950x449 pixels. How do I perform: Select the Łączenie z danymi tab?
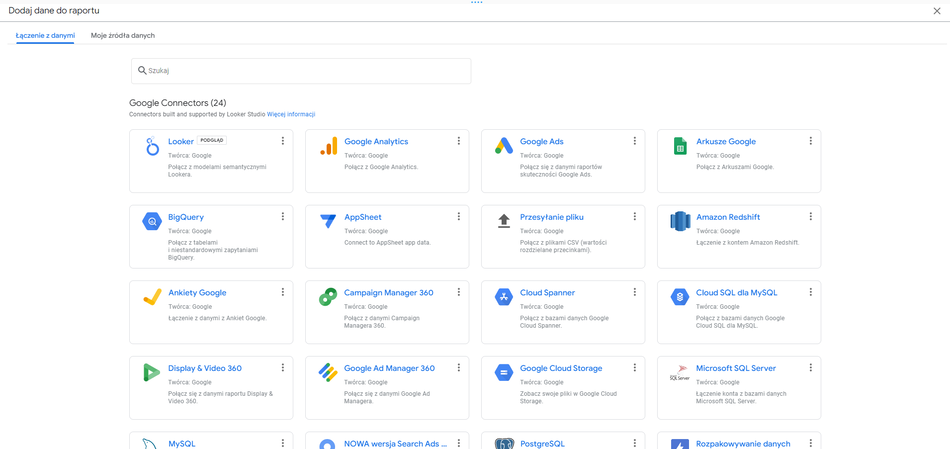coord(45,35)
